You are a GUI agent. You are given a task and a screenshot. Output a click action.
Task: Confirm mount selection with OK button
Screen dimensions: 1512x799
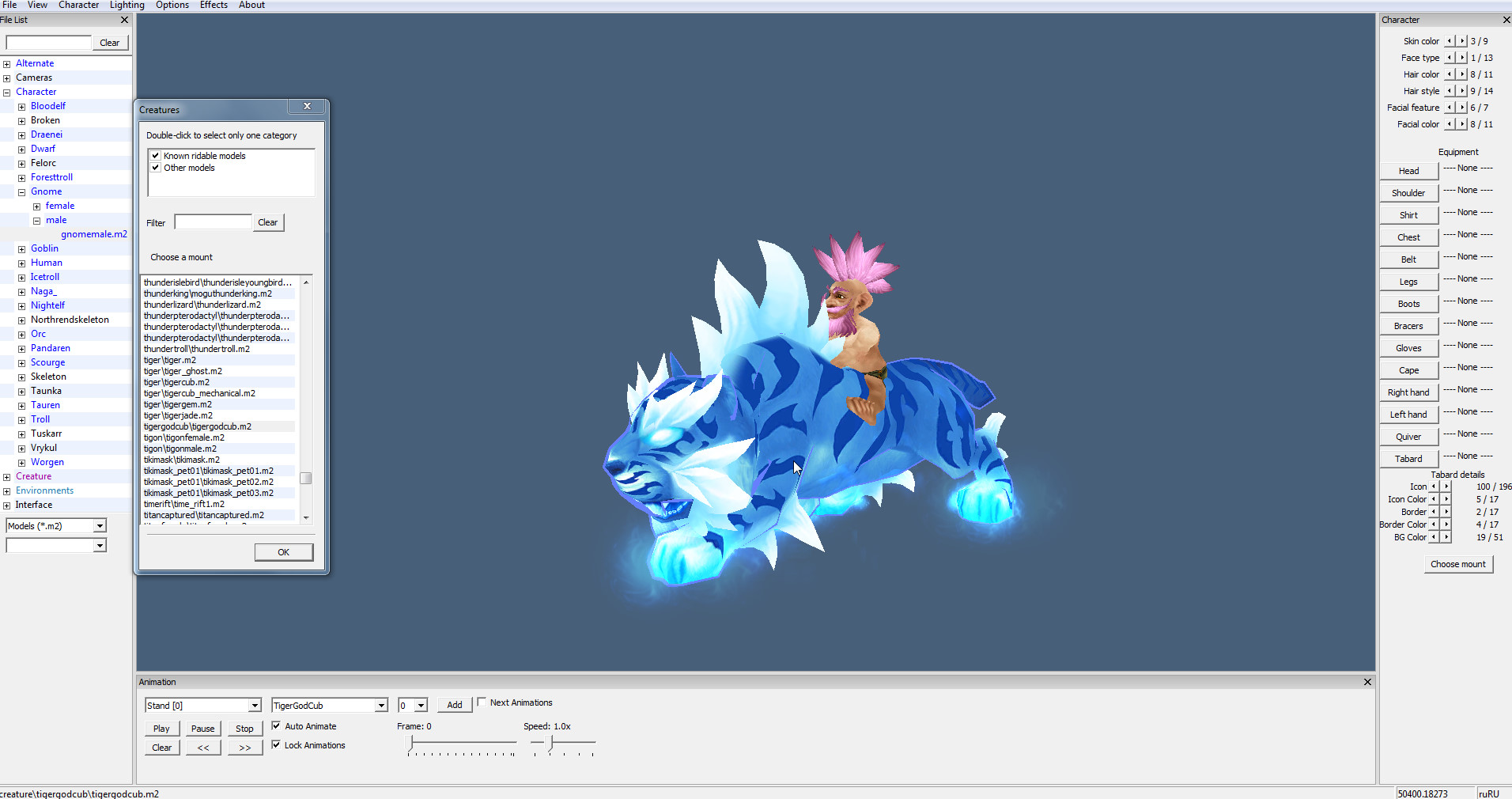click(283, 552)
